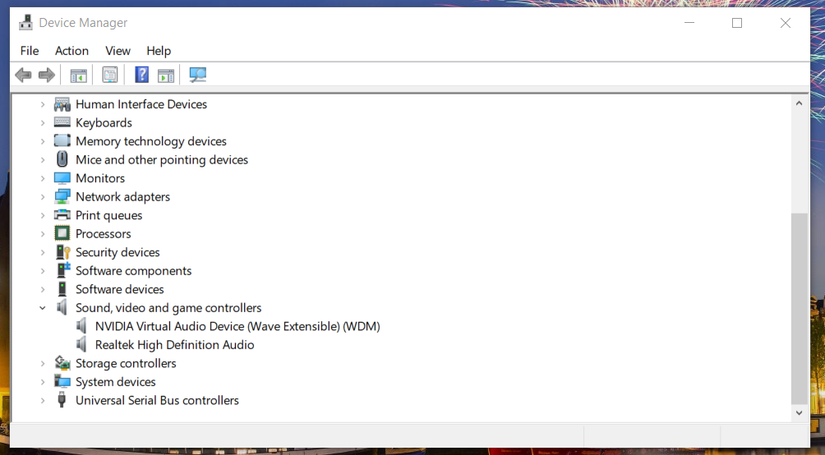Select the Monitors label
This screenshot has width=825, height=455.
pyautogui.click(x=100, y=178)
